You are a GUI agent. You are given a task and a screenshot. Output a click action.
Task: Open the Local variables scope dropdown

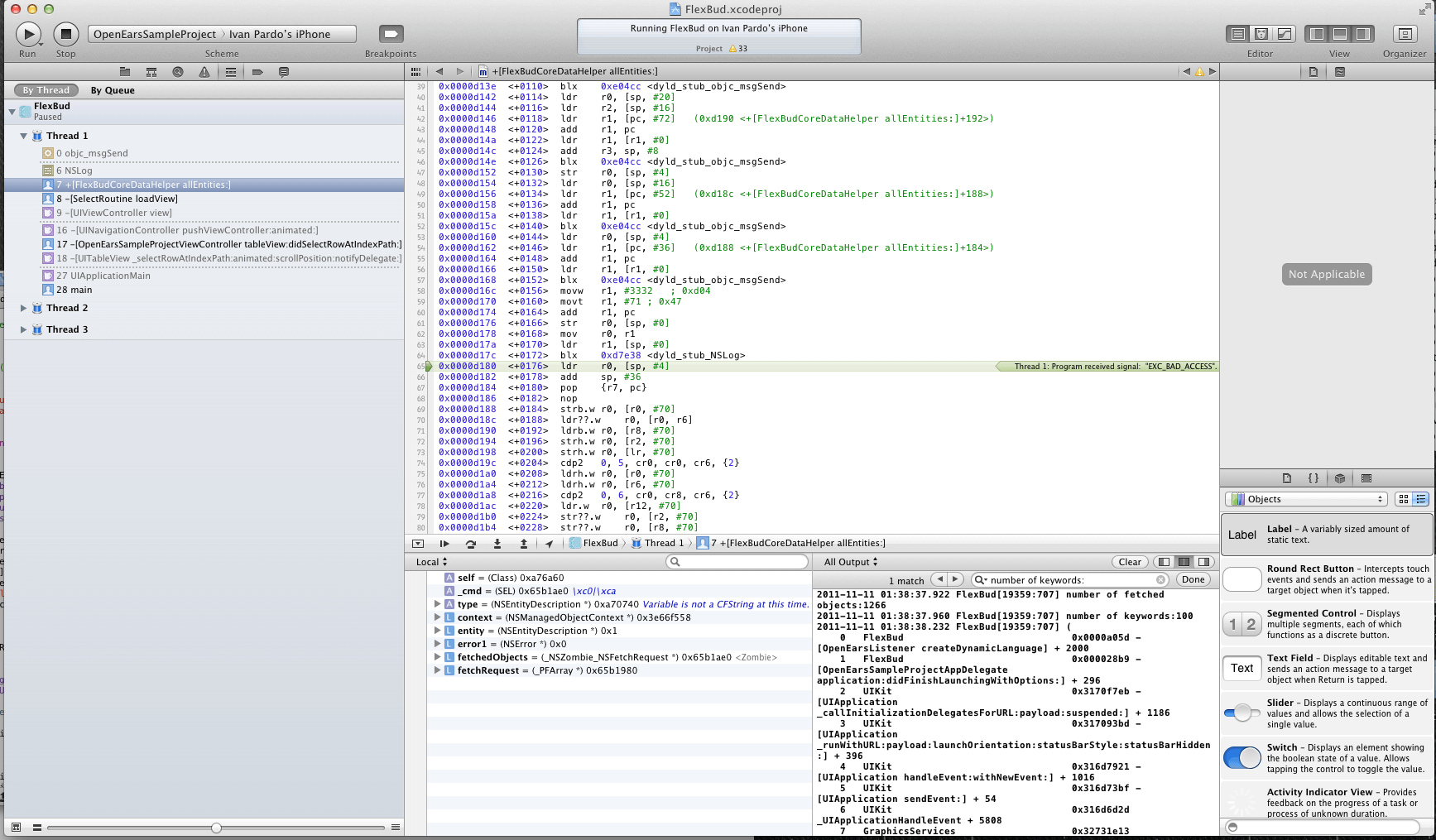tap(431, 562)
